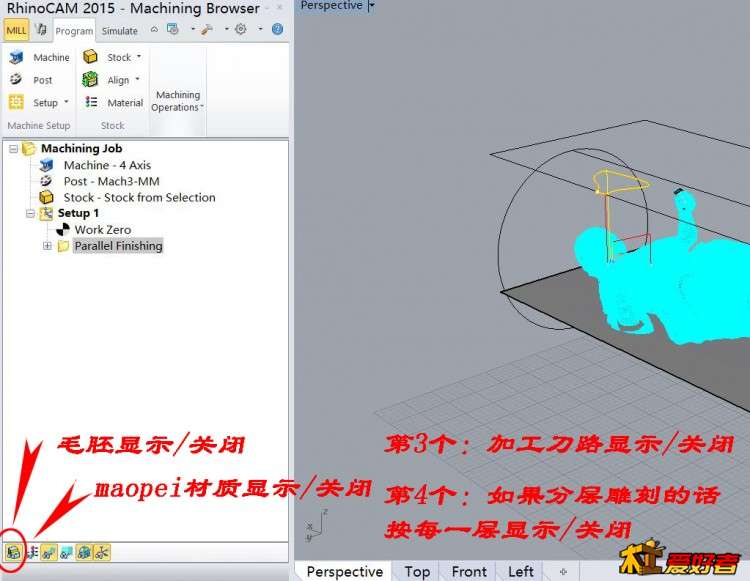Toggle stock model visibility icon
Image resolution: width=750 pixels, height=581 pixels.
click(x=13, y=553)
